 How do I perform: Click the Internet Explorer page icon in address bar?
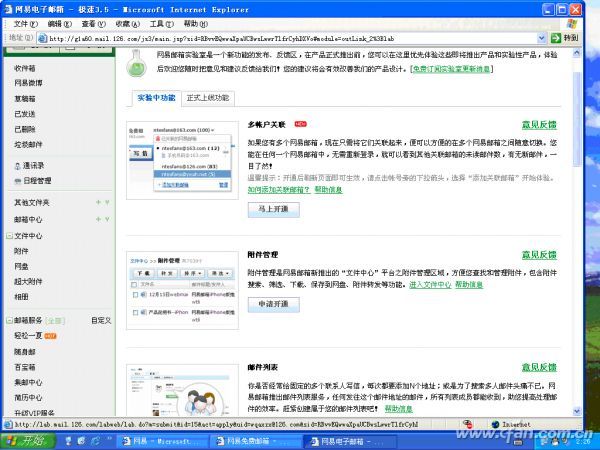pos(43,38)
